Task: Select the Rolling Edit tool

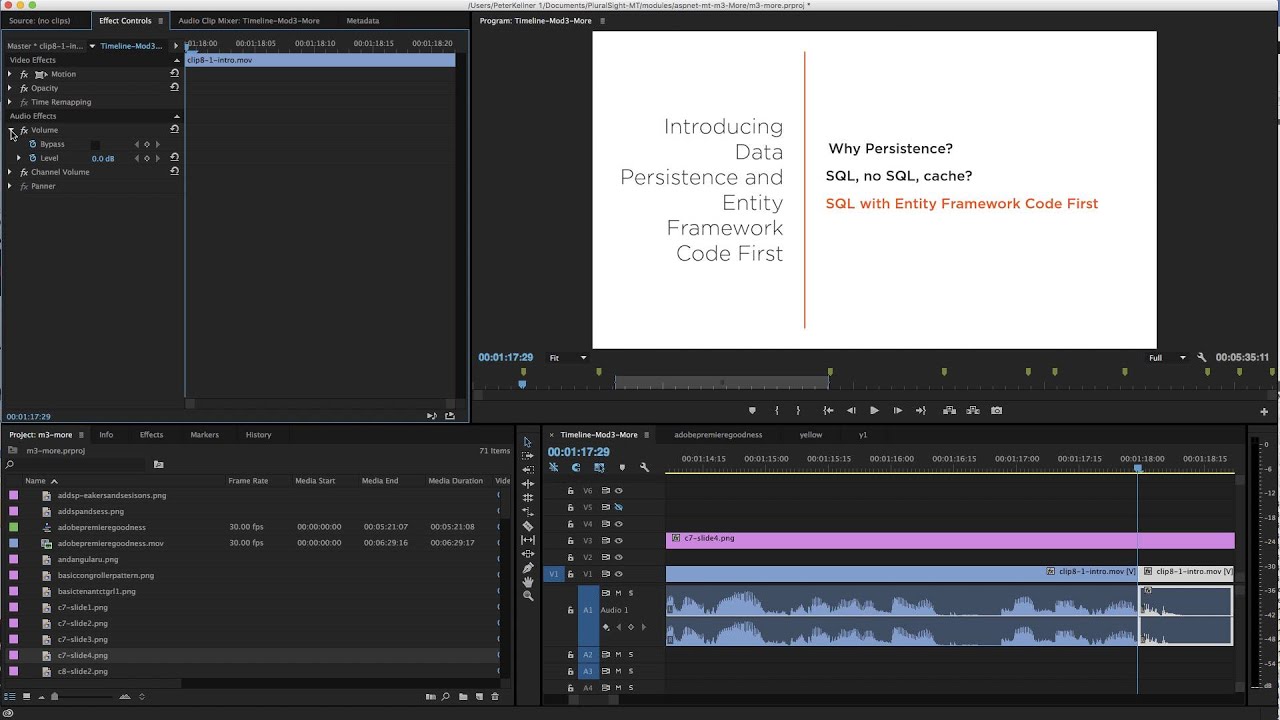Action: coord(528,497)
